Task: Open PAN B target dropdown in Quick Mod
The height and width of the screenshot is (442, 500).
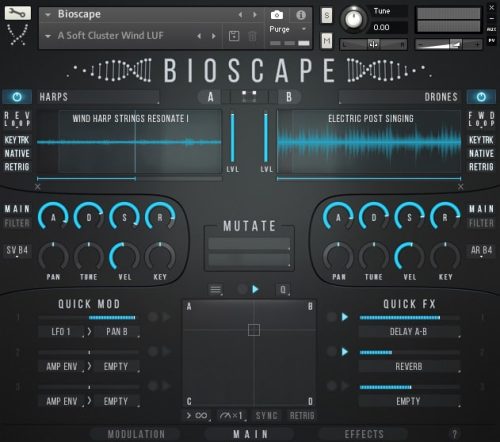Action: tap(117, 332)
